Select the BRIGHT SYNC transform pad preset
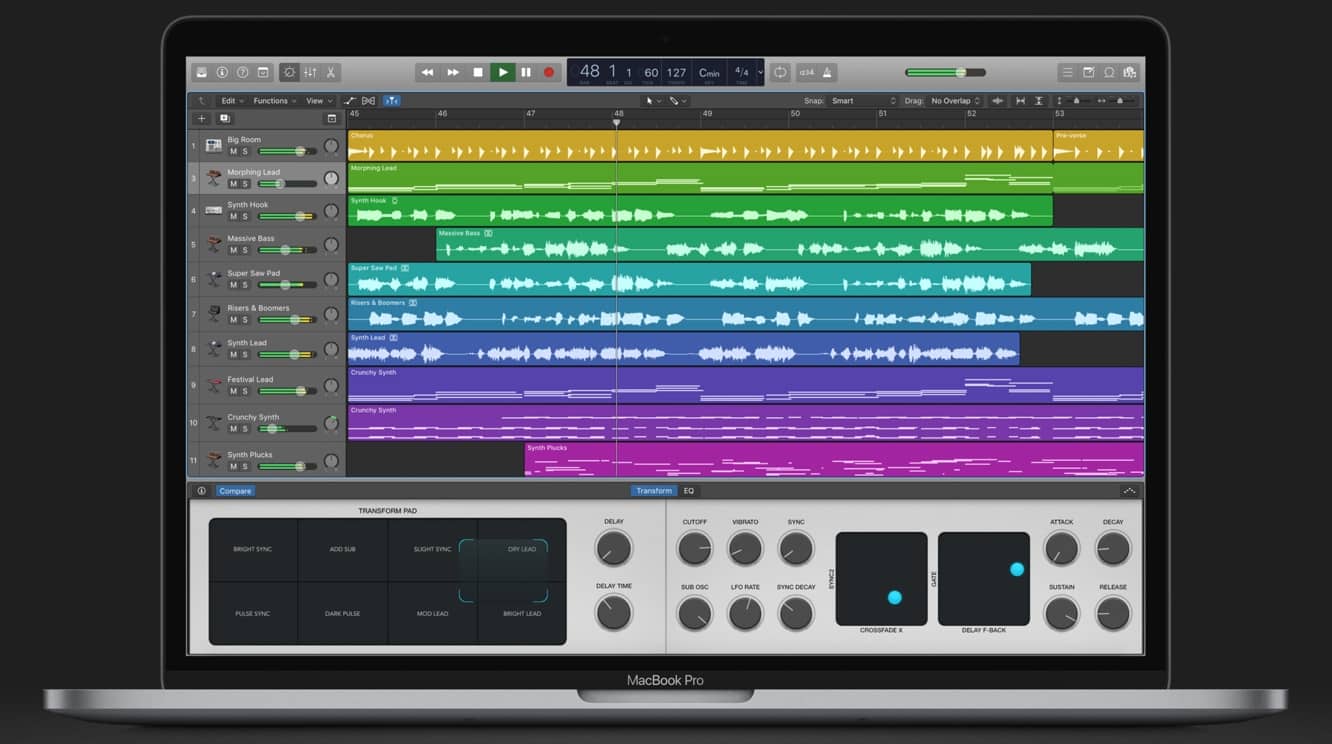 tap(253, 549)
